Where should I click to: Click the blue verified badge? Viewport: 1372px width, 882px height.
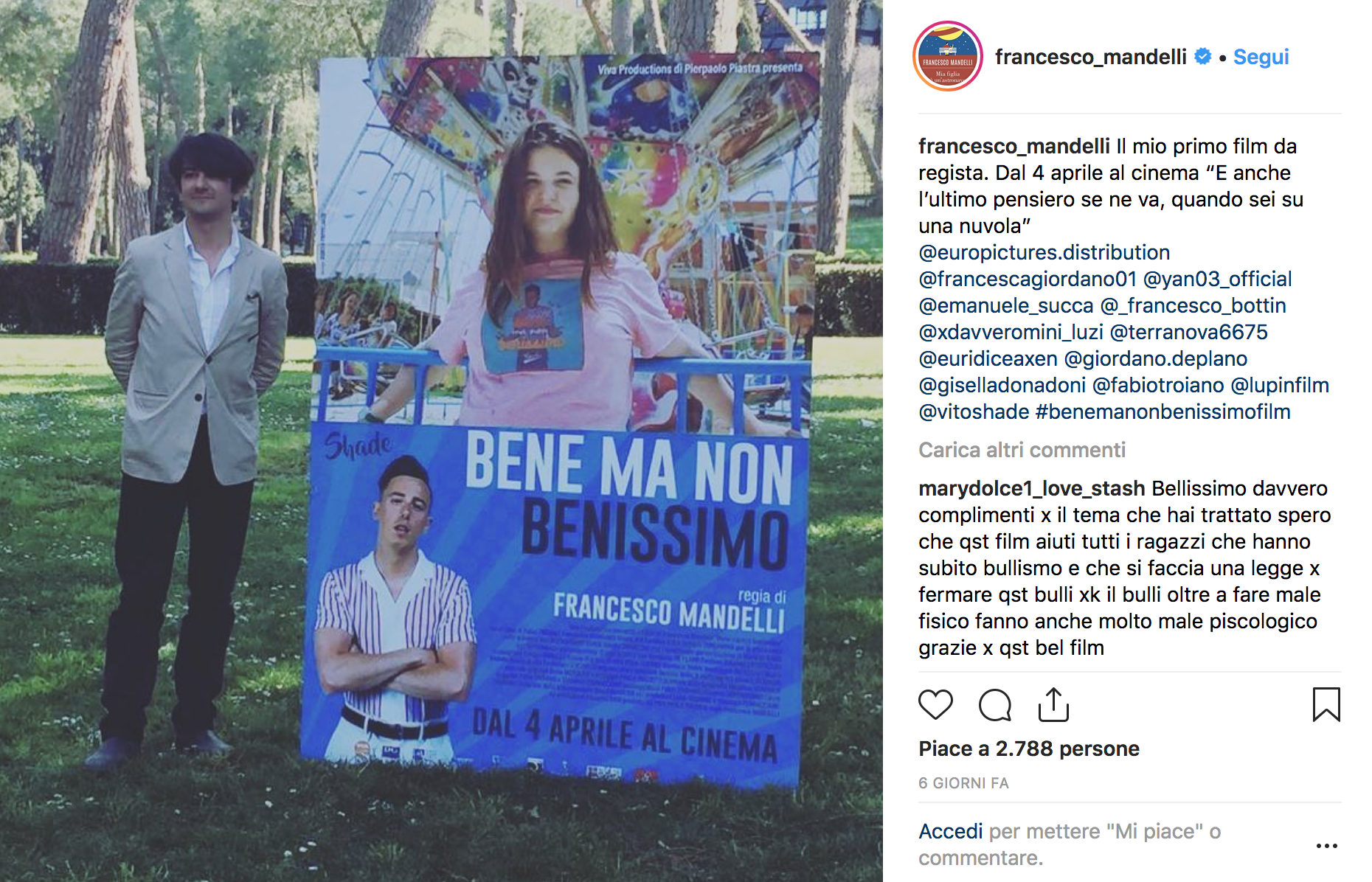click(1203, 57)
